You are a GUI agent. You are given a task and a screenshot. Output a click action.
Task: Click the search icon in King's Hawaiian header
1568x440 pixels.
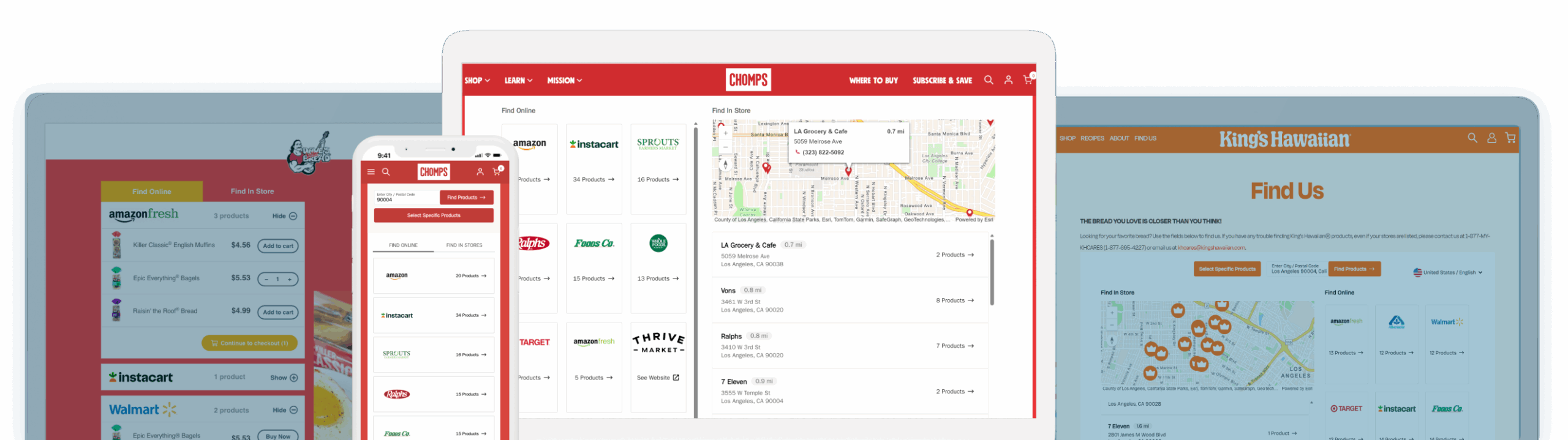(x=1472, y=138)
